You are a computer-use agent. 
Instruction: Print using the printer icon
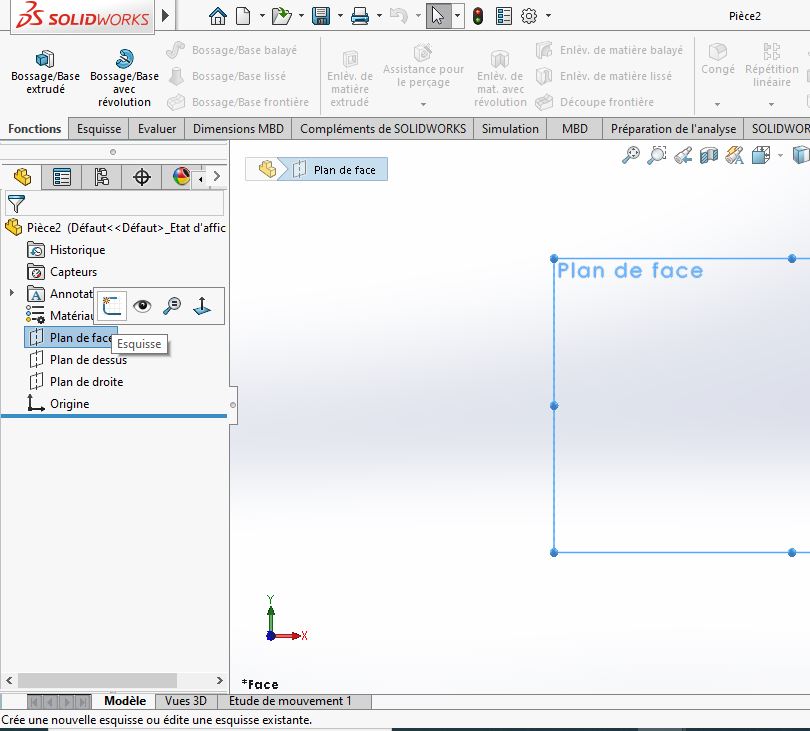click(x=360, y=16)
